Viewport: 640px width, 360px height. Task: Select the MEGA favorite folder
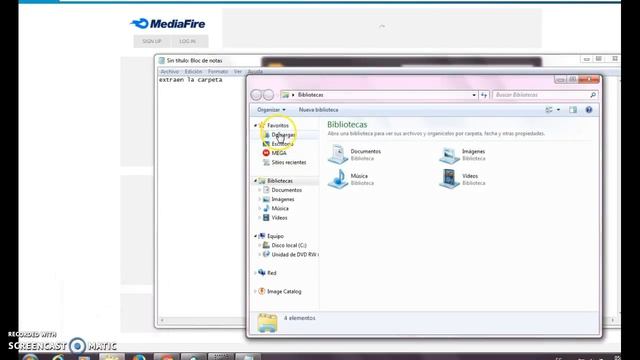(279, 153)
